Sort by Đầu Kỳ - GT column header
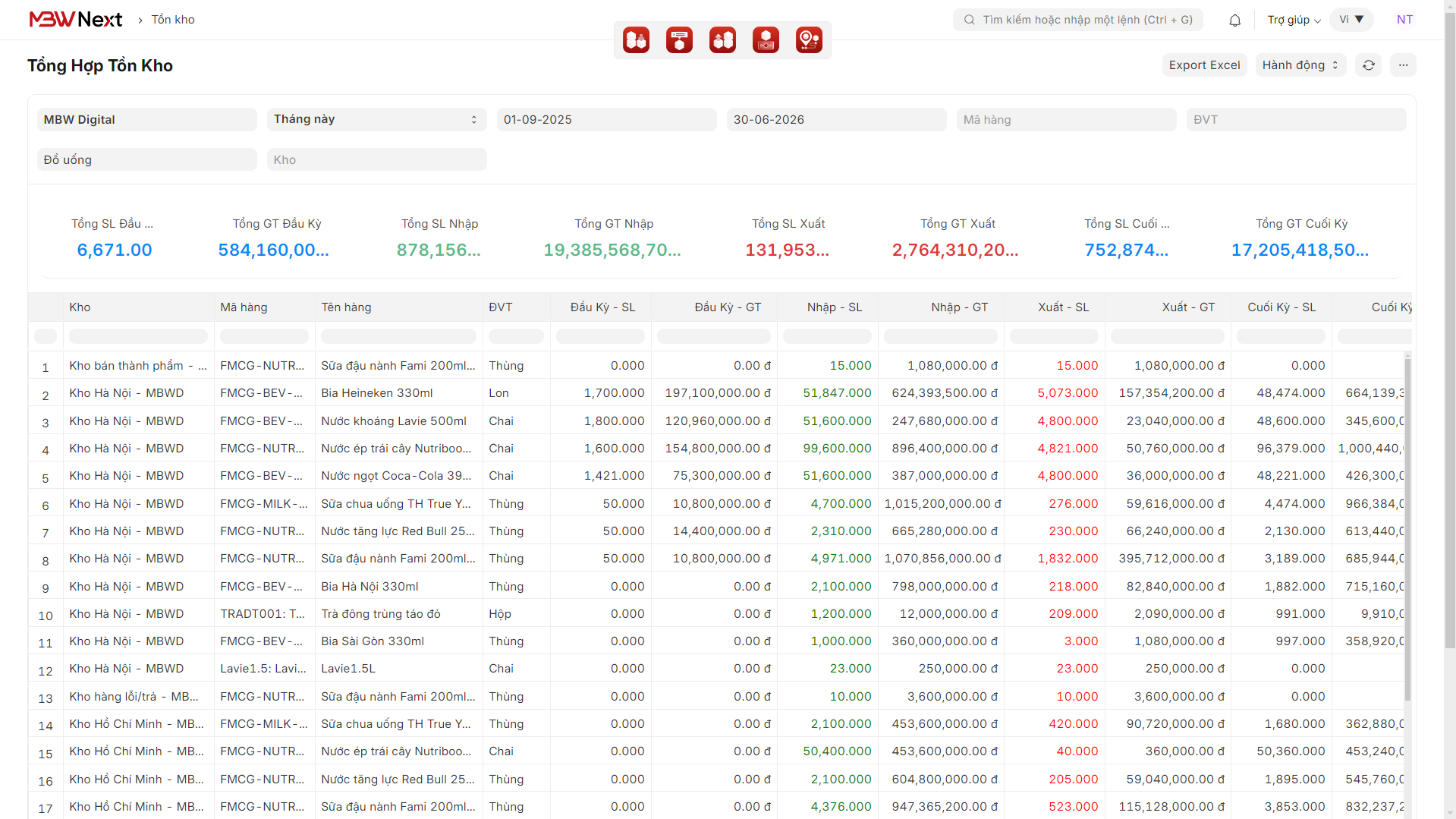This screenshot has width=1456, height=819. [713, 307]
